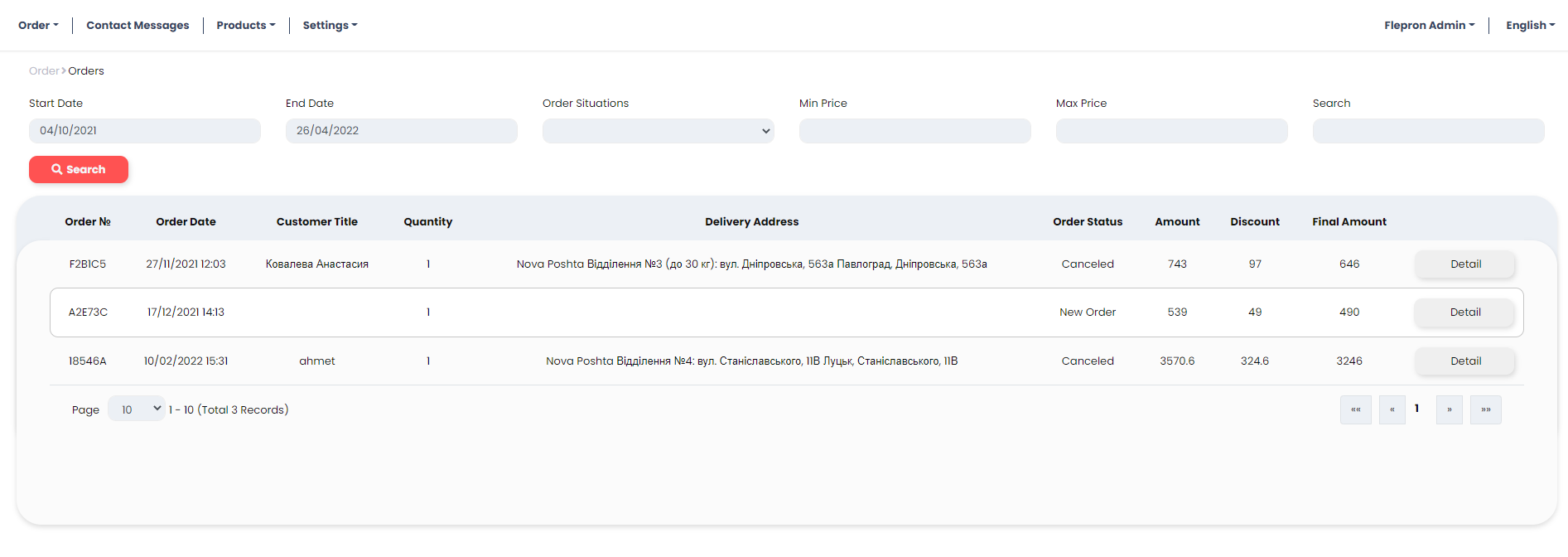Open the Order Situations dropdown

click(x=659, y=131)
